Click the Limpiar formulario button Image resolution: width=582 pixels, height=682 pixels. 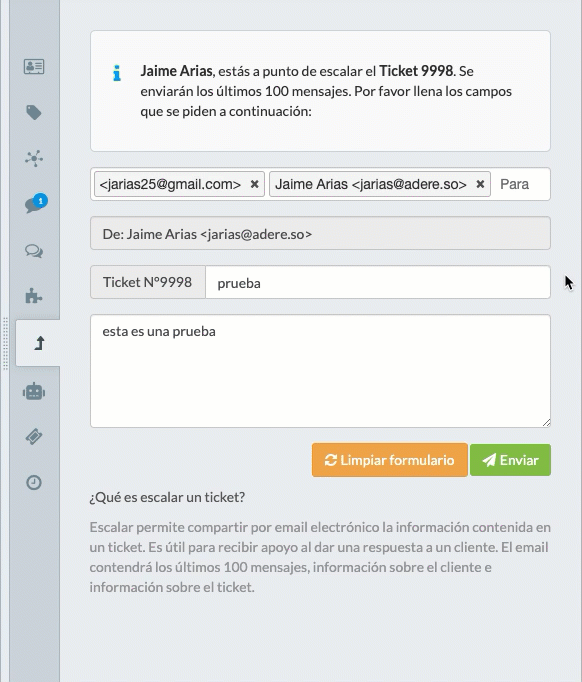[x=390, y=460]
